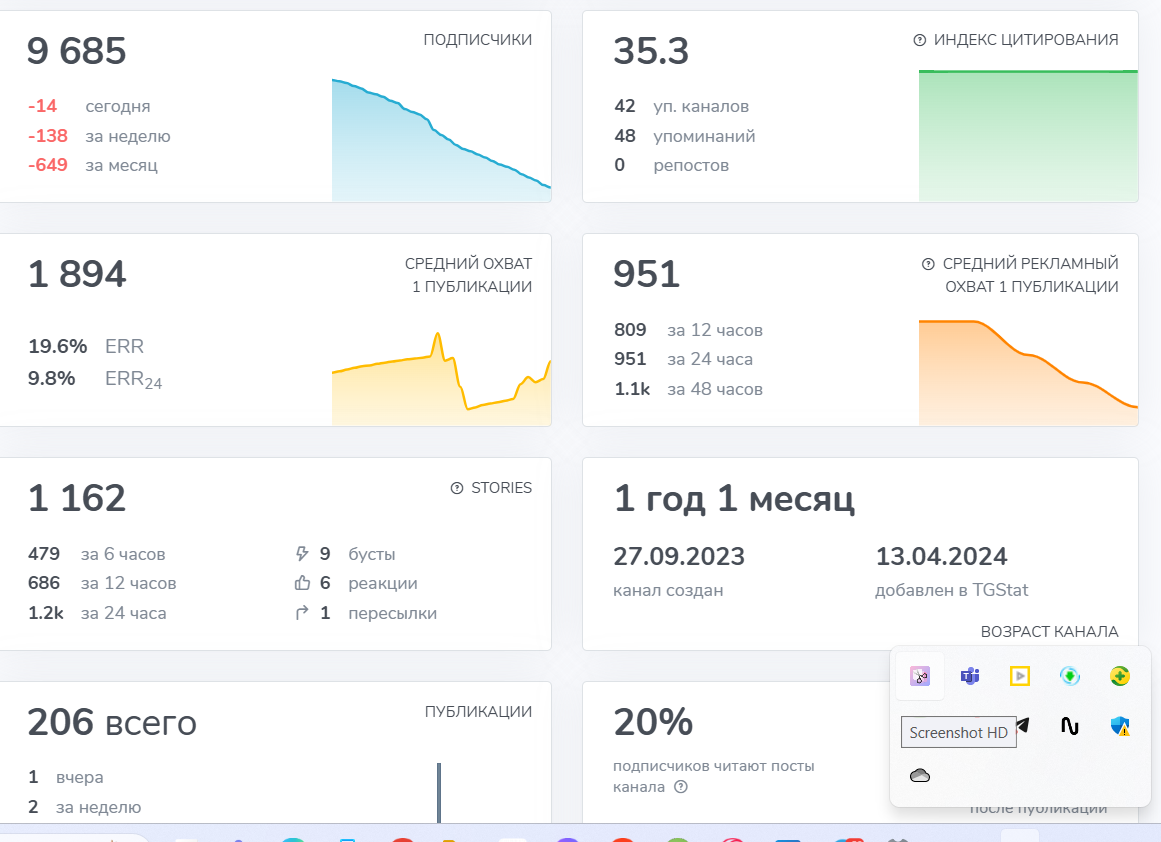Open Screenshot HD scissors tray icon
Image resolution: width=1161 pixels, height=842 pixels.
coord(920,676)
